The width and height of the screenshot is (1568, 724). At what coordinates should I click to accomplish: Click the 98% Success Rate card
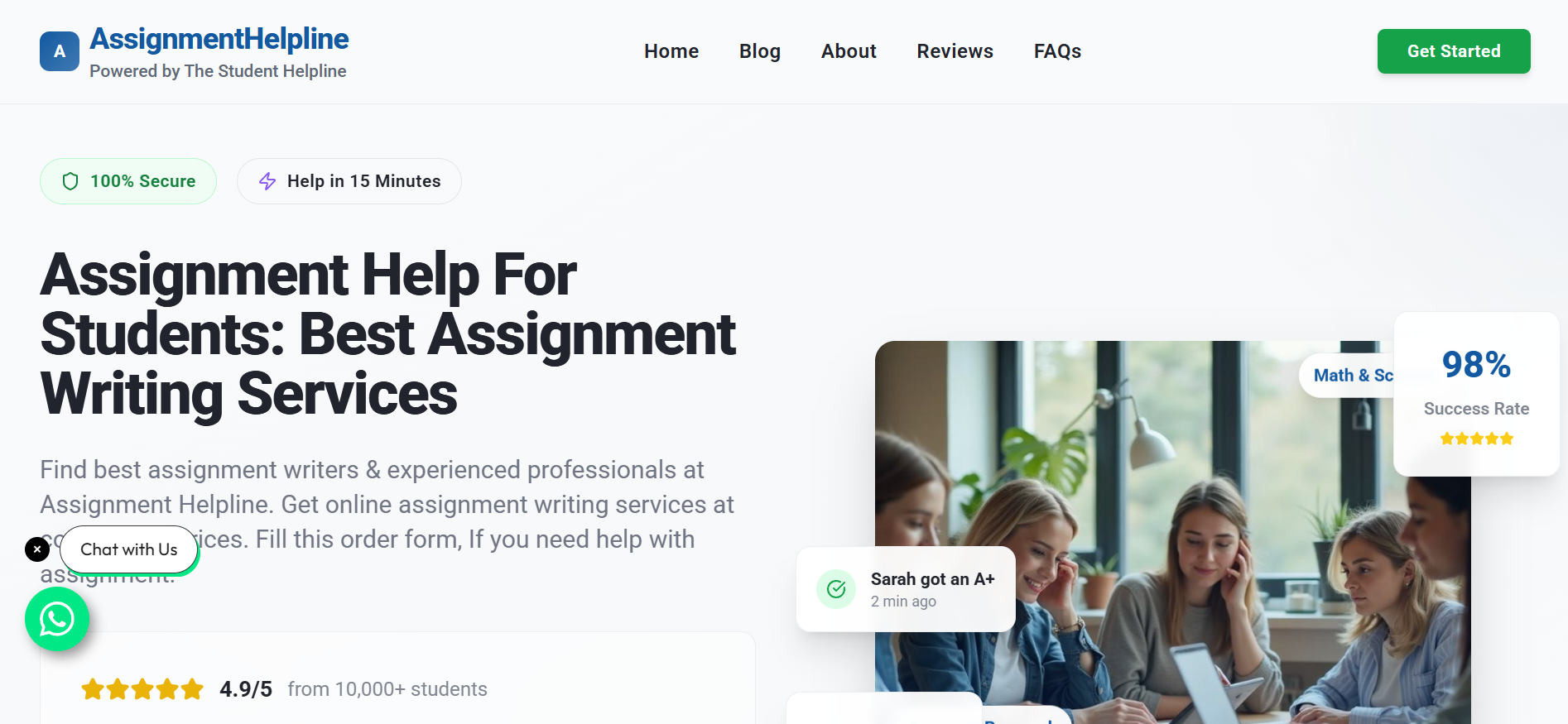pyautogui.click(x=1476, y=394)
